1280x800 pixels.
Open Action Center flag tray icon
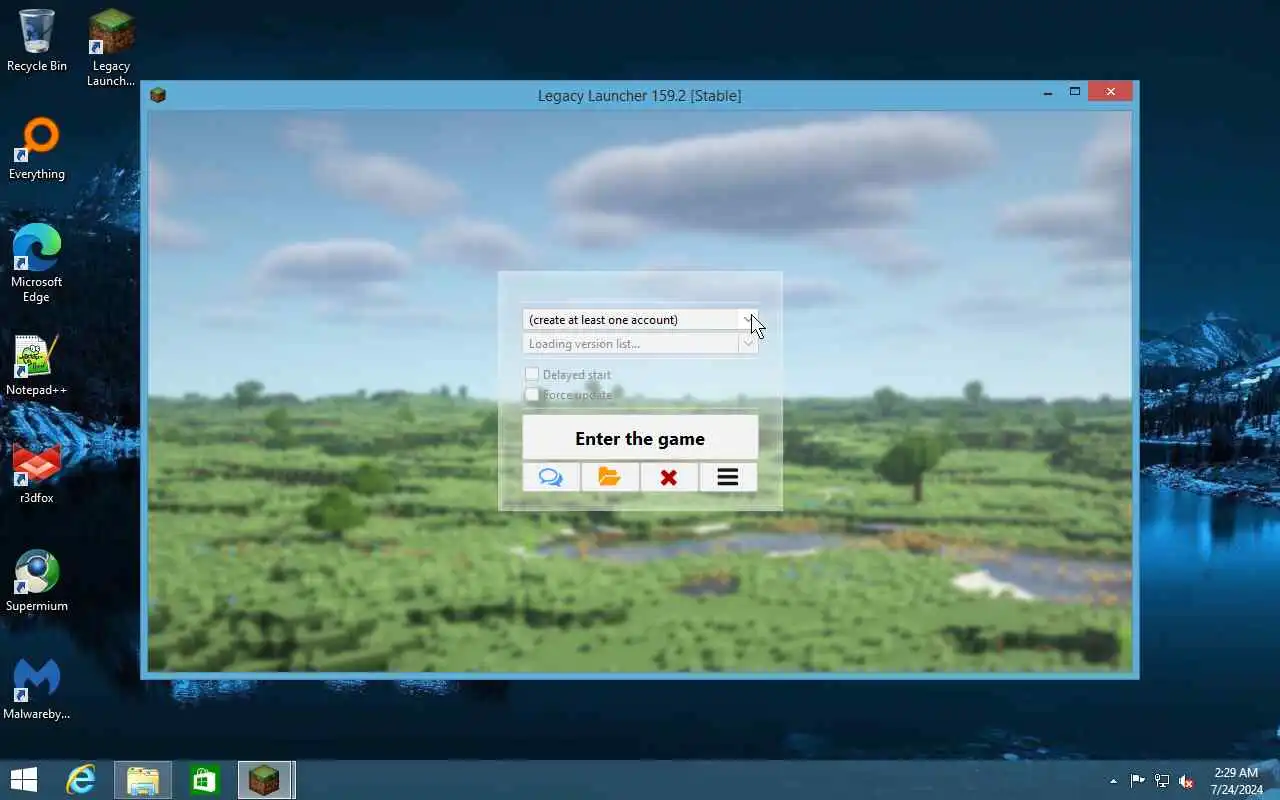[1138, 781]
